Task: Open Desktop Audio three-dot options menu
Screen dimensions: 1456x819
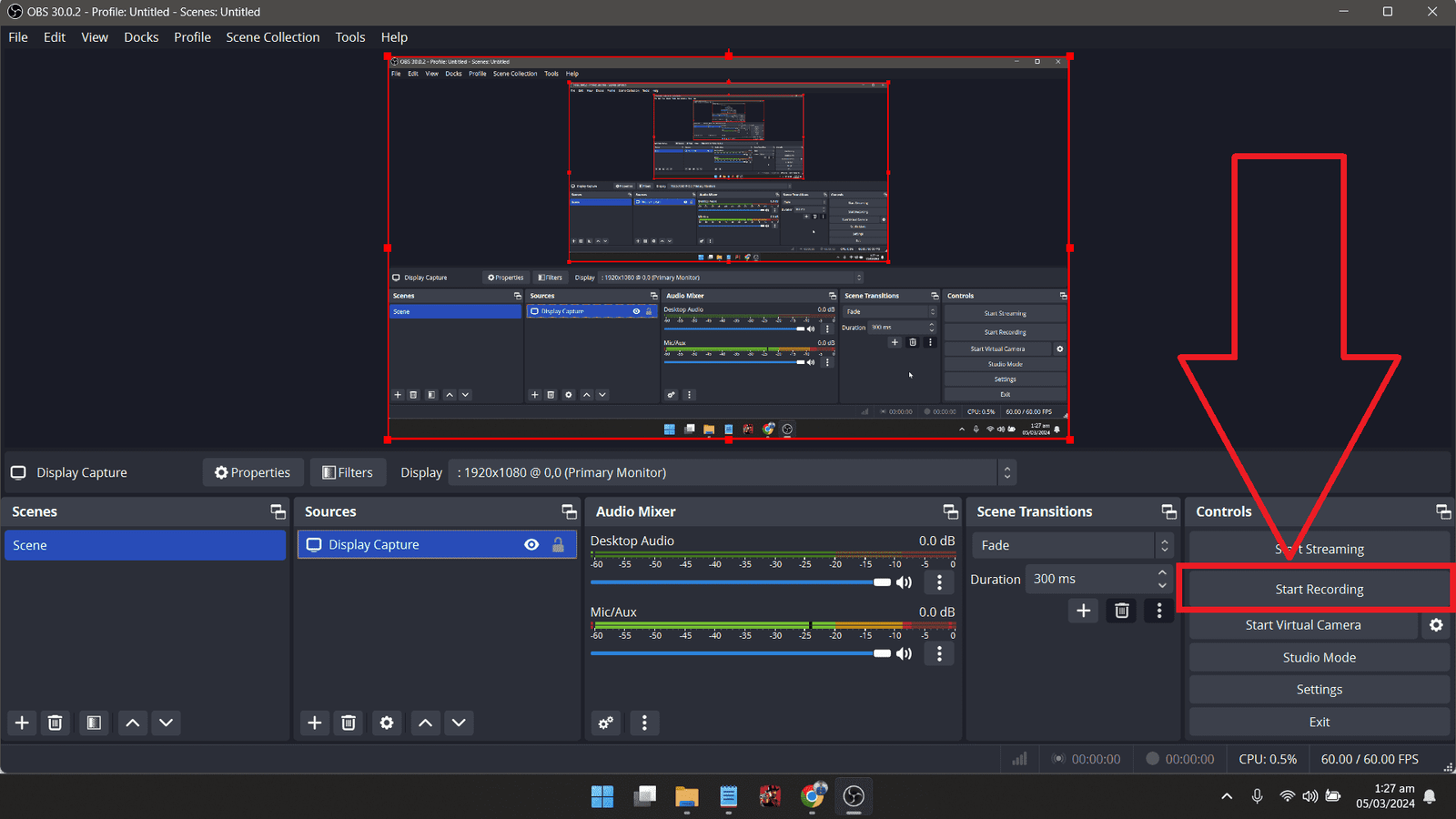Action: pyautogui.click(x=940, y=582)
